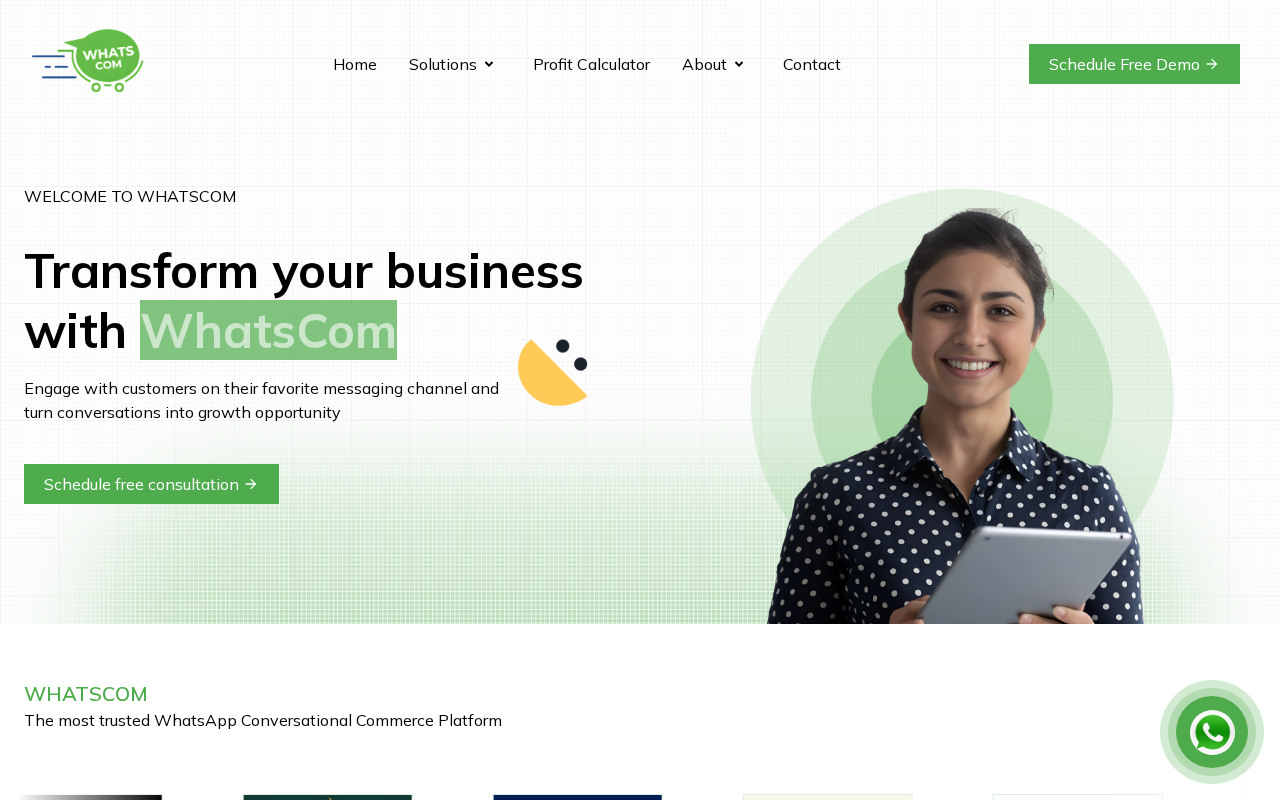Screen dimensions: 1280x800
Task: Open the floating WhatsApp chat icon
Action: tap(1212, 732)
